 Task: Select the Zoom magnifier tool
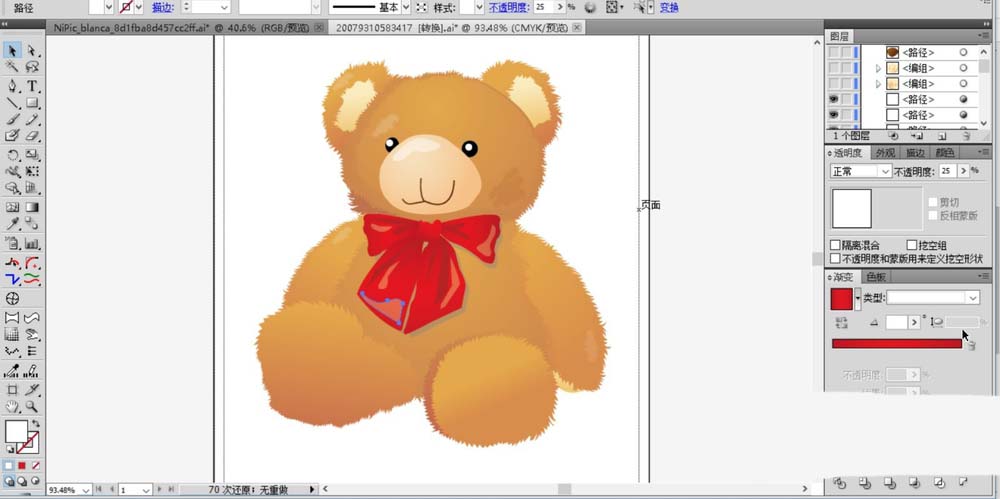[x=32, y=407]
